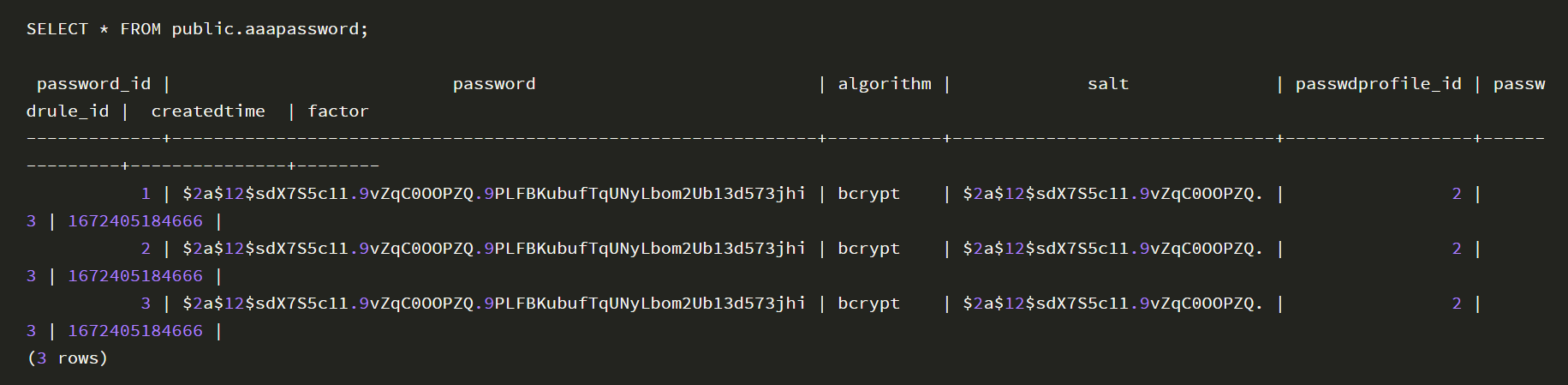Click the salt column header
This screenshot has width=1568, height=385.
1108,84
